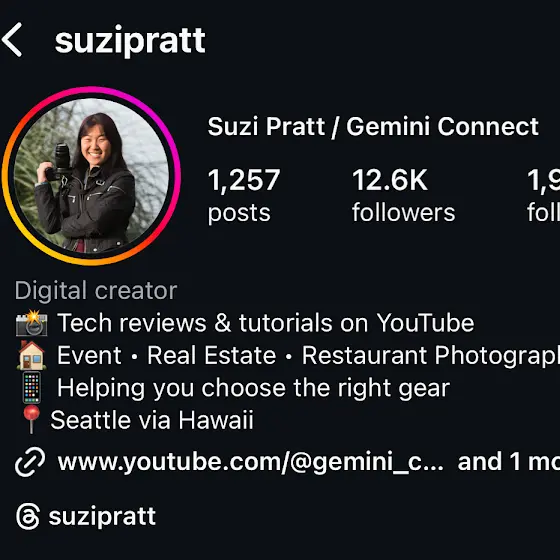Click the Seattle via Hawaii text

(x=152, y=420)
